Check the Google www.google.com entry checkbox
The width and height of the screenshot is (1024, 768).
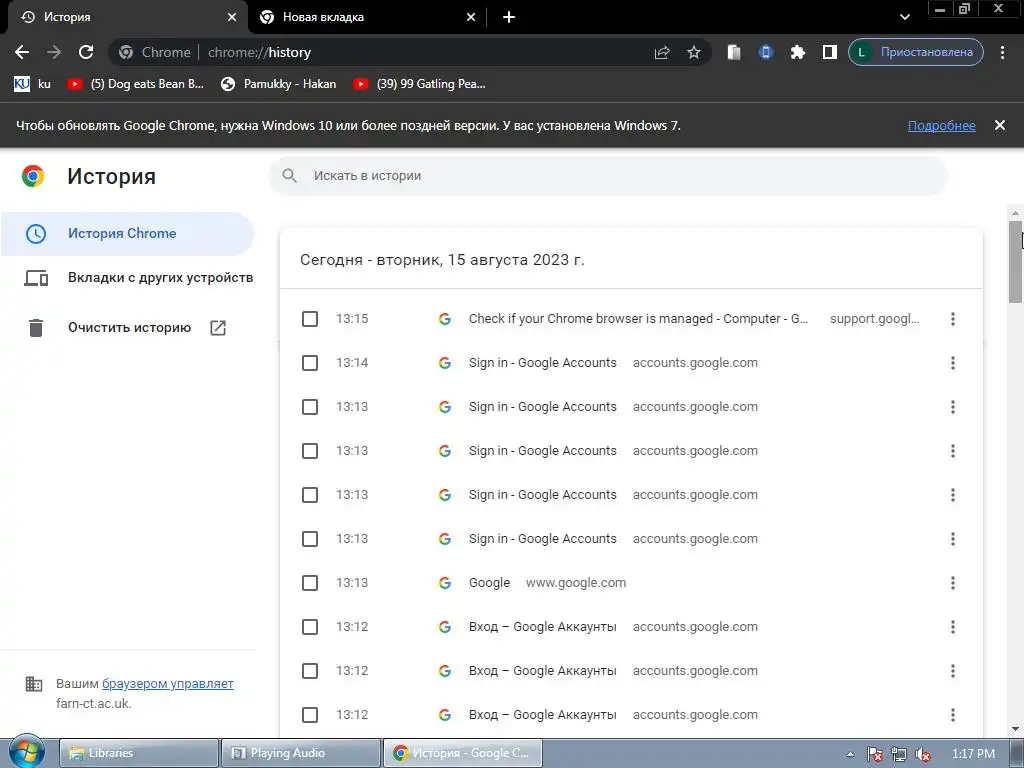point(310,583)
